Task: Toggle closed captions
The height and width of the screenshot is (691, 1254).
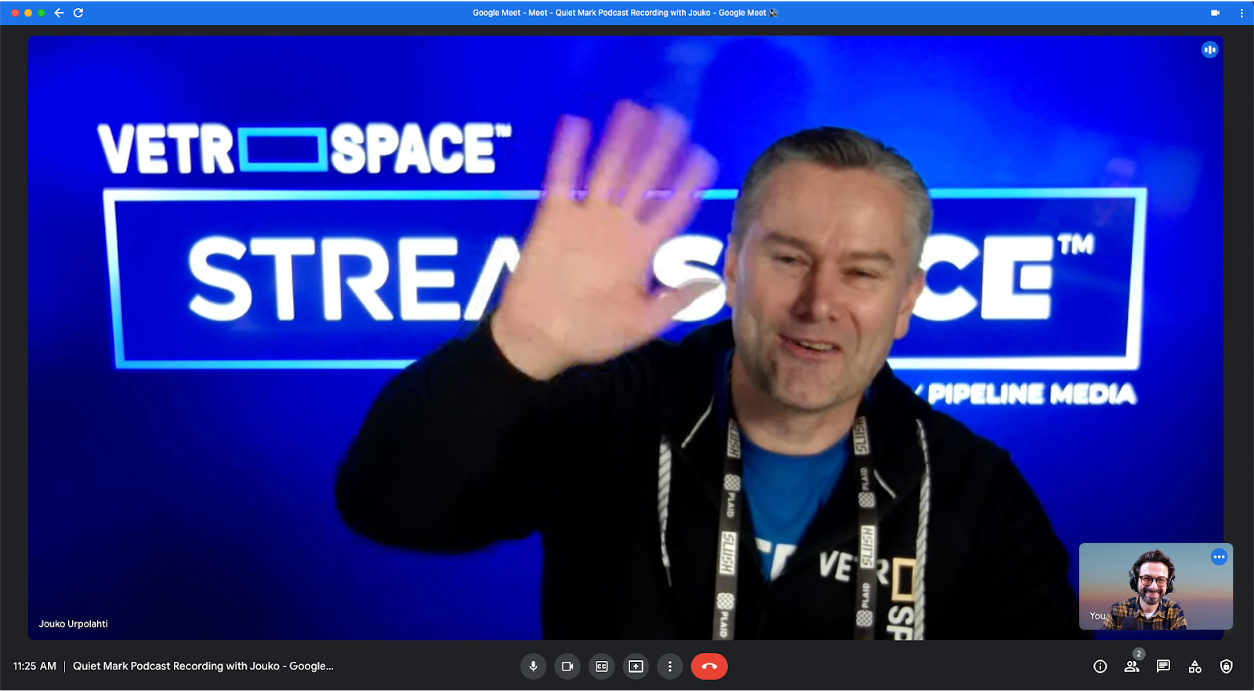Action: tap(602, 666)
